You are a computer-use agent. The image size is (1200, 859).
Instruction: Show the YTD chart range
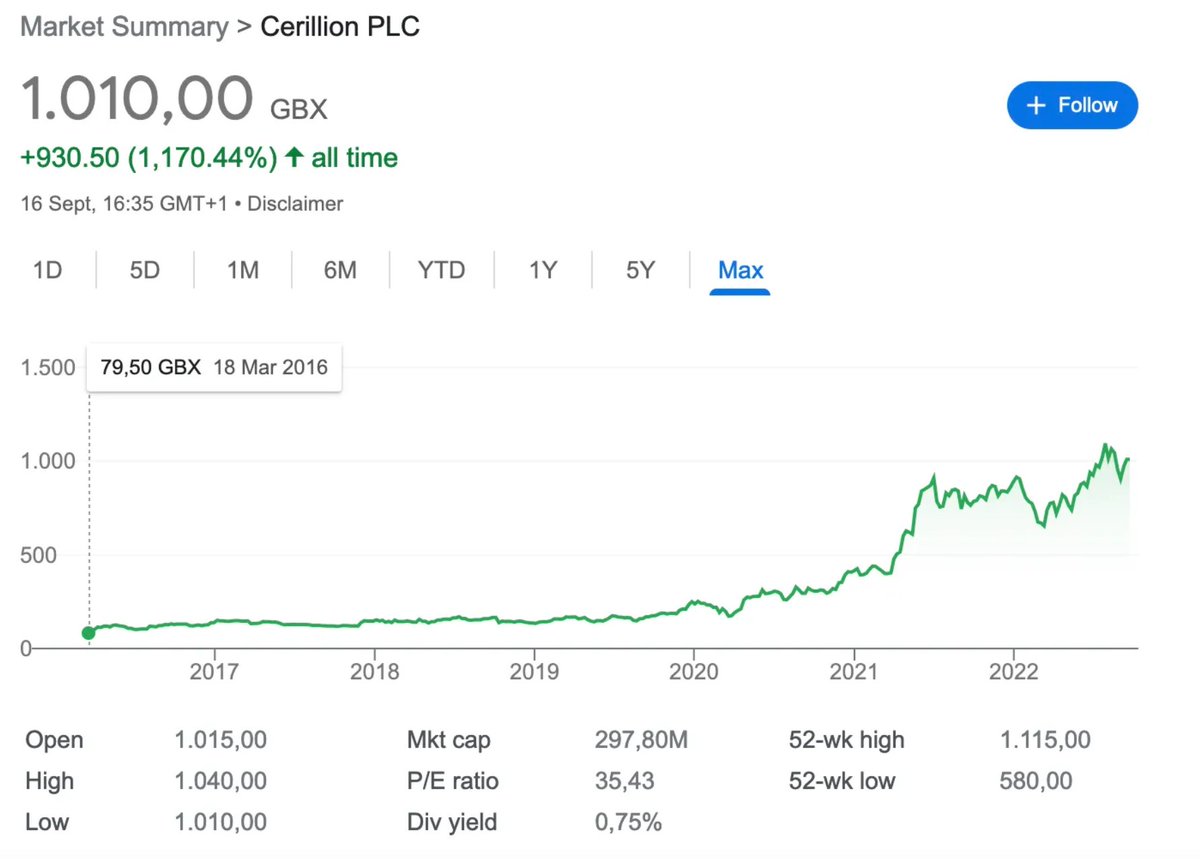pos(441,270)
